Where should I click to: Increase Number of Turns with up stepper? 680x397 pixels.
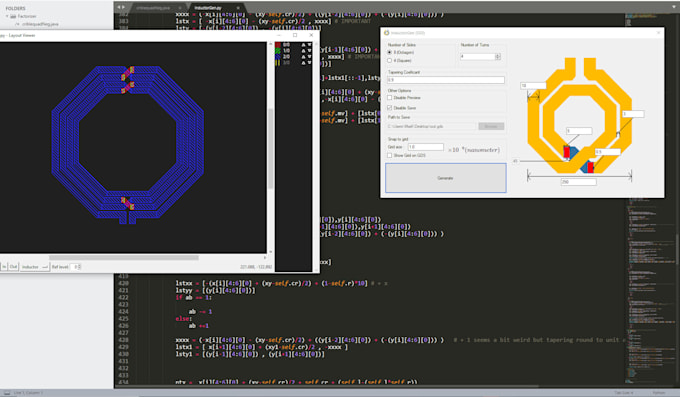(x=497, y=55)
